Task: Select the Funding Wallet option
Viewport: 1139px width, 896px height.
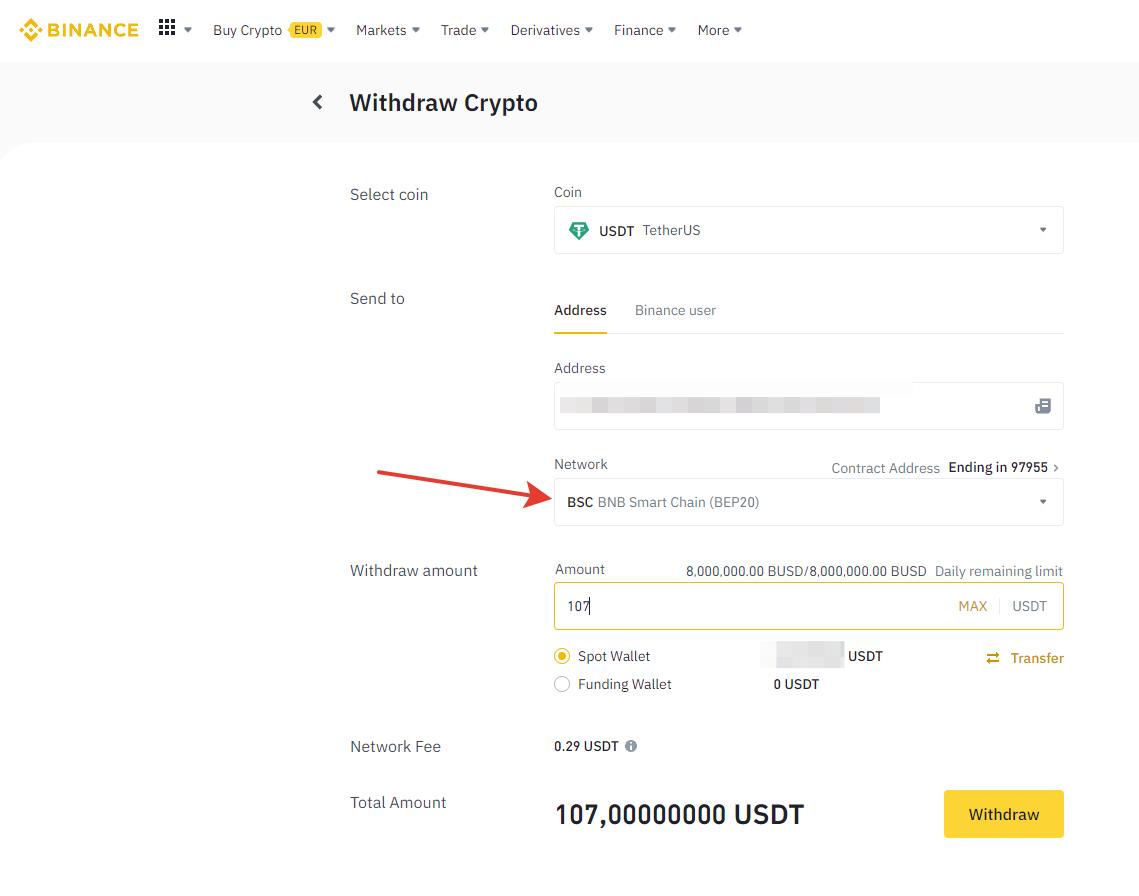Action: point(562,685)
